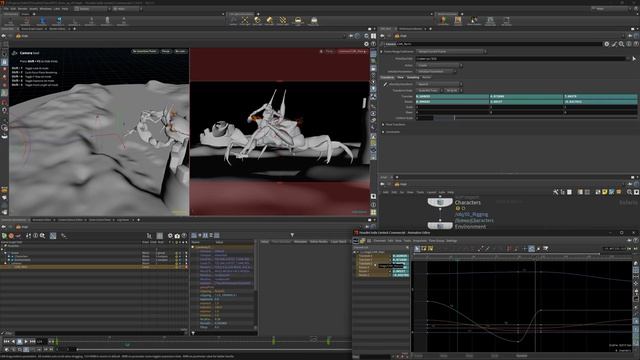Screen dimensions: 640x360
Task: Open the Build desktop dropdown
Action: [x=92, y=9]
